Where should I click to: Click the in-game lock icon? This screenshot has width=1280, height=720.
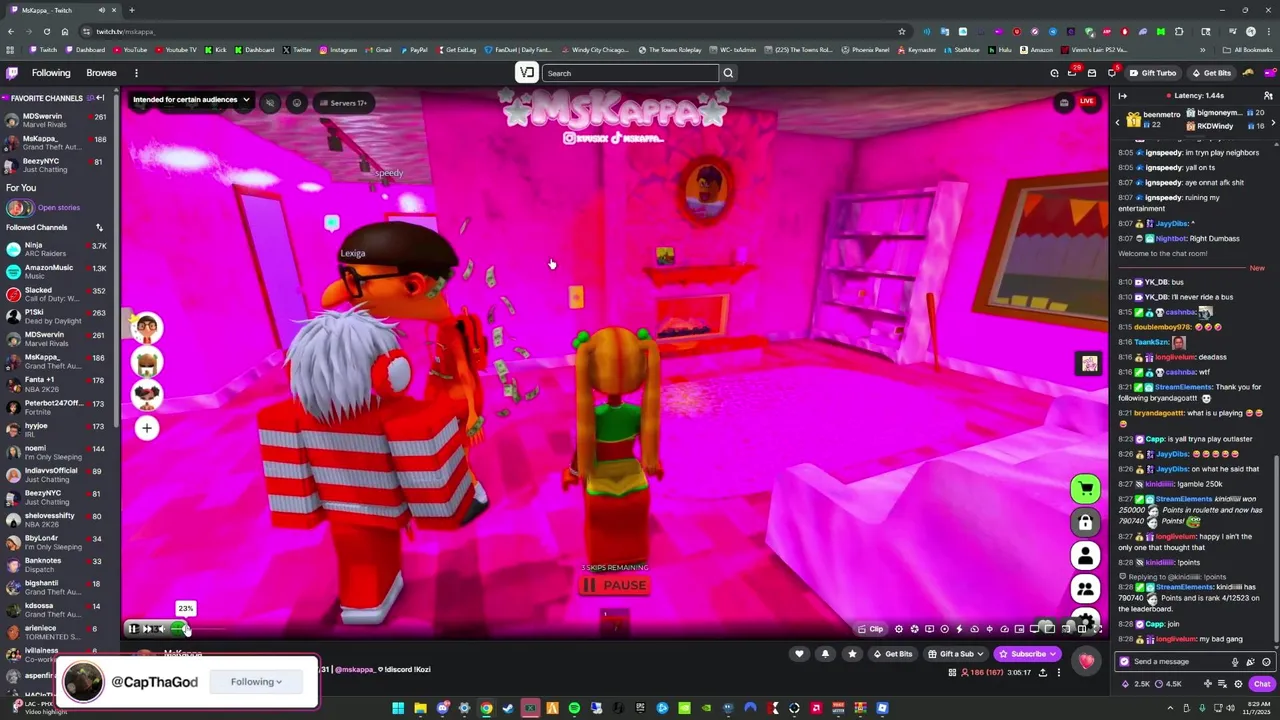[1085, 522]
